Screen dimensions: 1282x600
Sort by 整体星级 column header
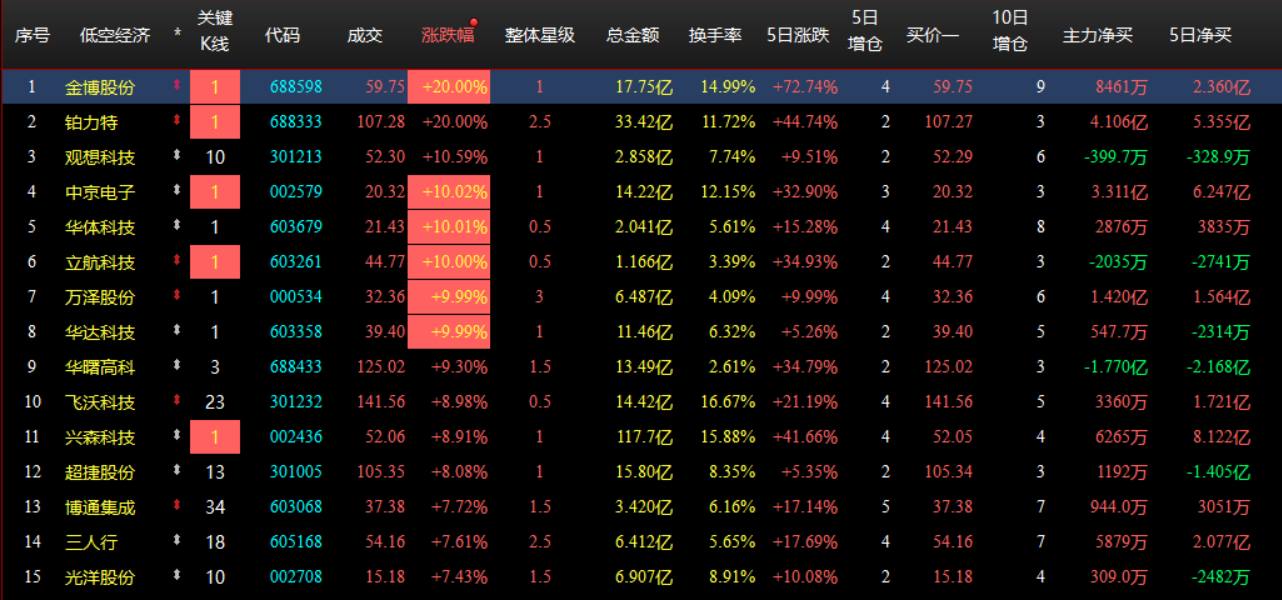[x=540, y=35]
